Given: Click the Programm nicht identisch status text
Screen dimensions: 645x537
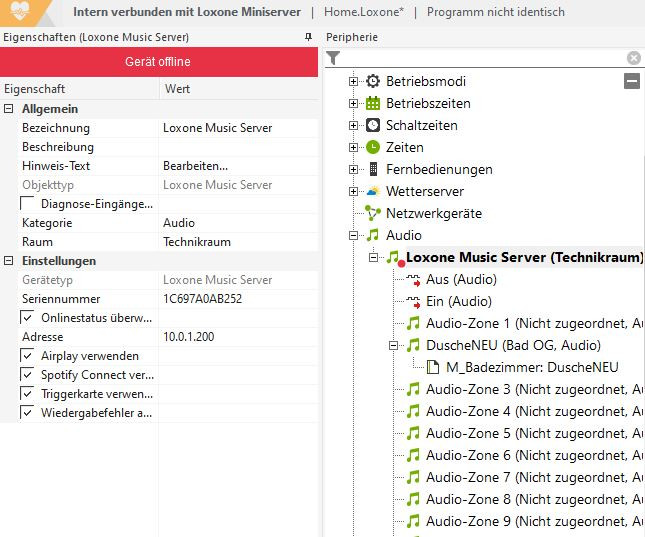Looking at the screenshot, I should (x=496, y=12).
